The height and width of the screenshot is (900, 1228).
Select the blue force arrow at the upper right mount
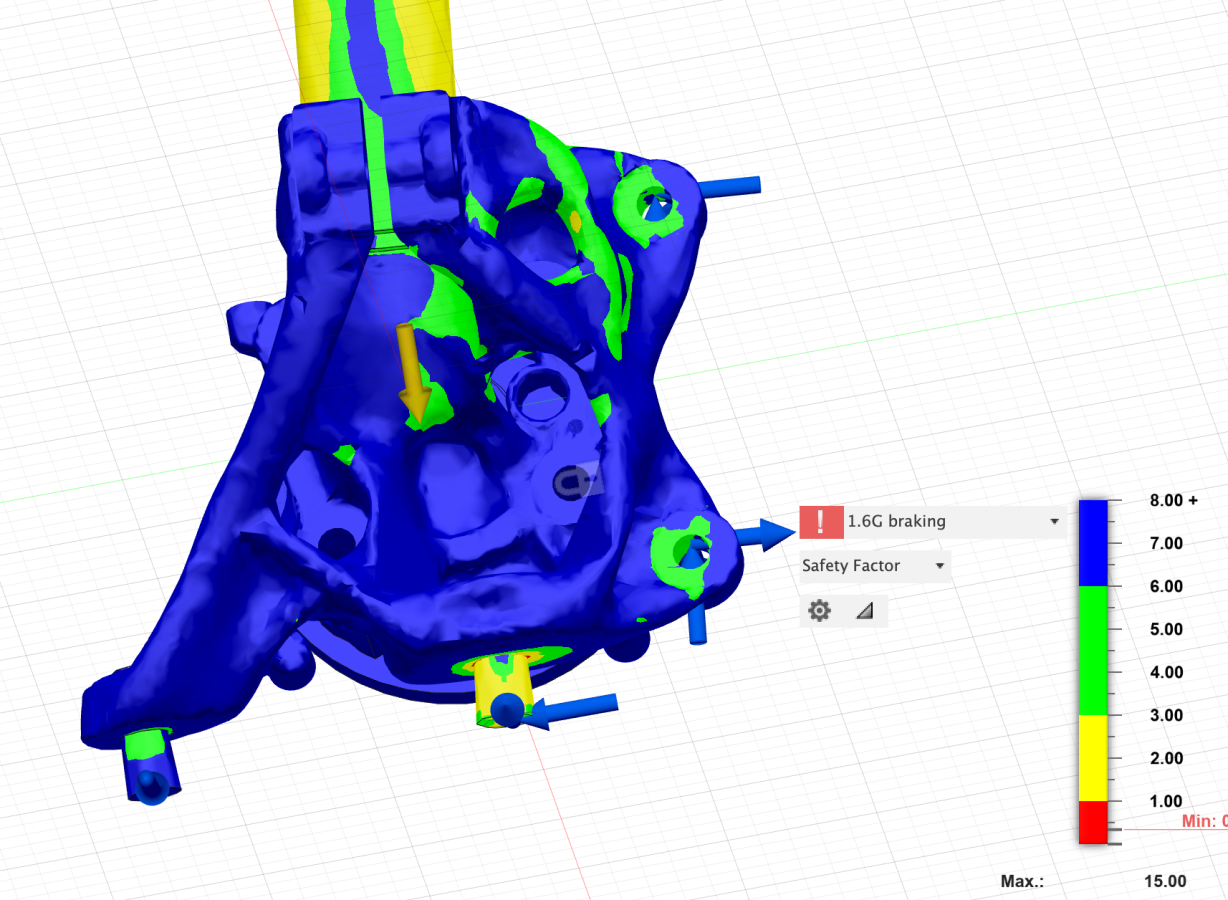(x=730, y=186)
